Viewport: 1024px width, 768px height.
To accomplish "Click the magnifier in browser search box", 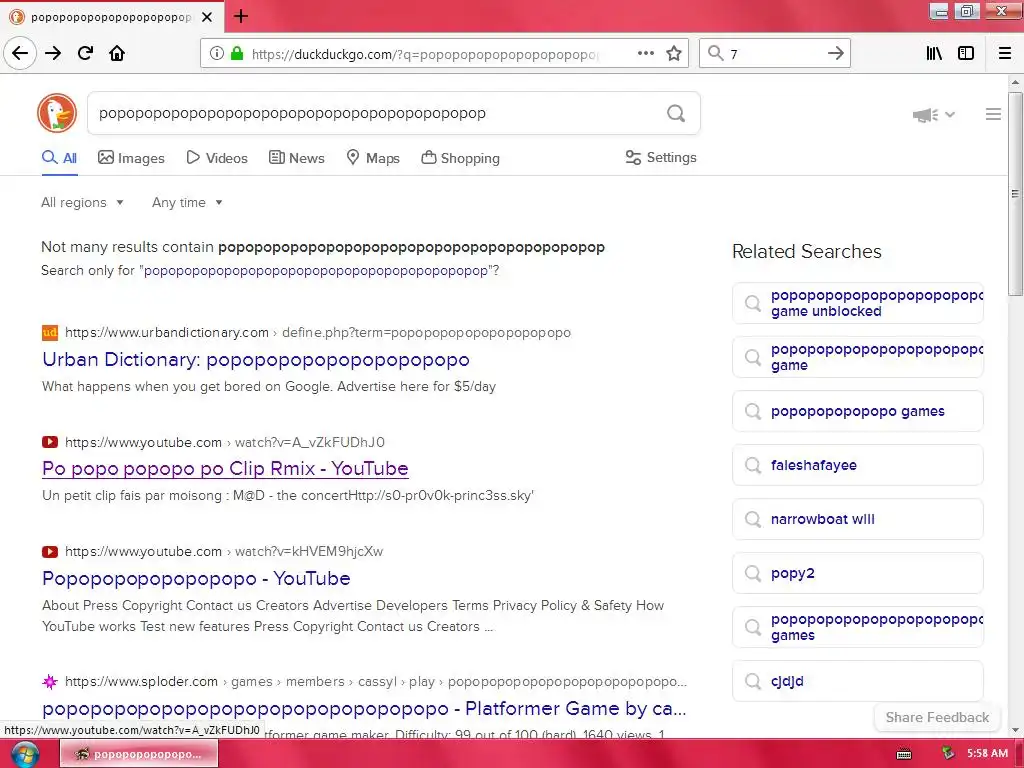I will pyautogui.click(x=716, y=54).
